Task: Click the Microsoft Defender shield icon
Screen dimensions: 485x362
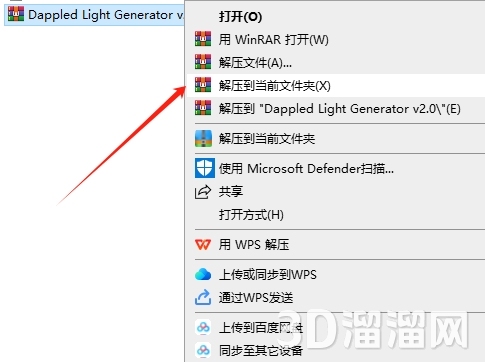Action: pos(204,168)
